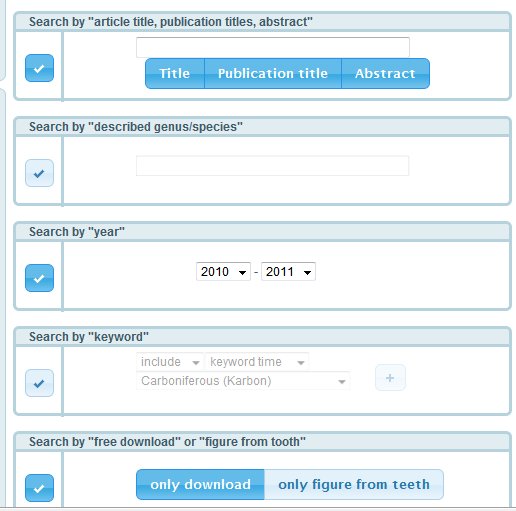Select the only download option

(200, 484)
